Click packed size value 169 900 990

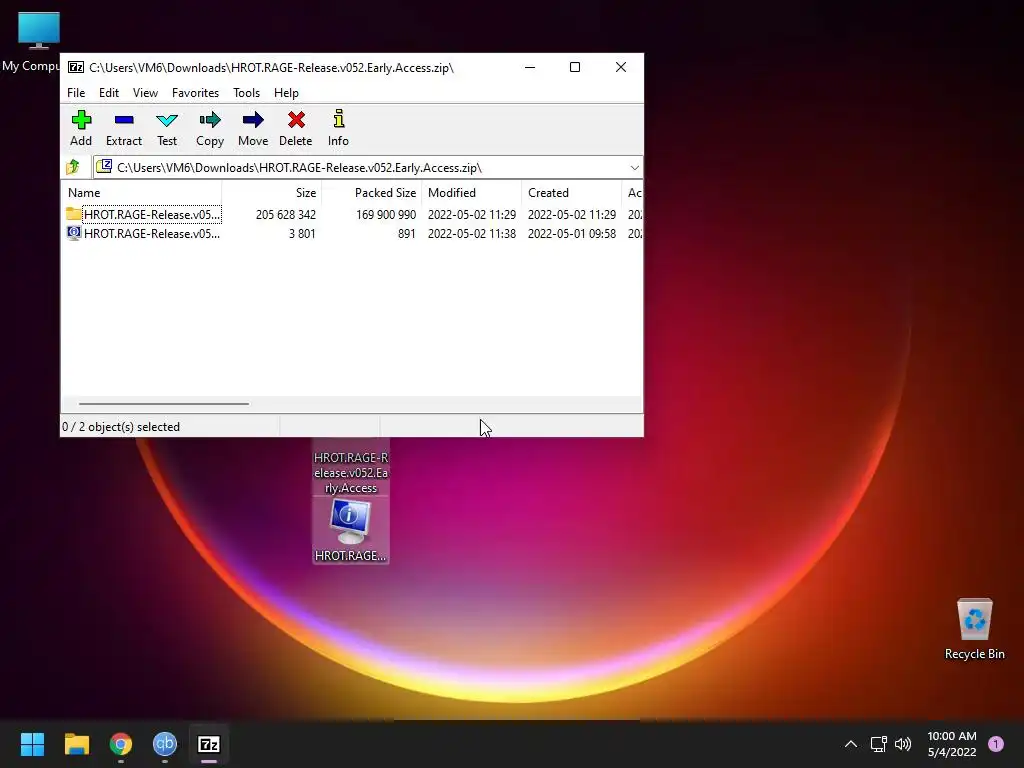point(385,214)
